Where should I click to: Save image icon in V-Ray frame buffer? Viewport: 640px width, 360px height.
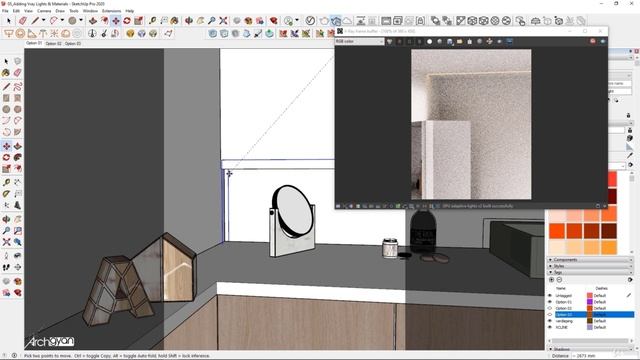coord(450,42)
